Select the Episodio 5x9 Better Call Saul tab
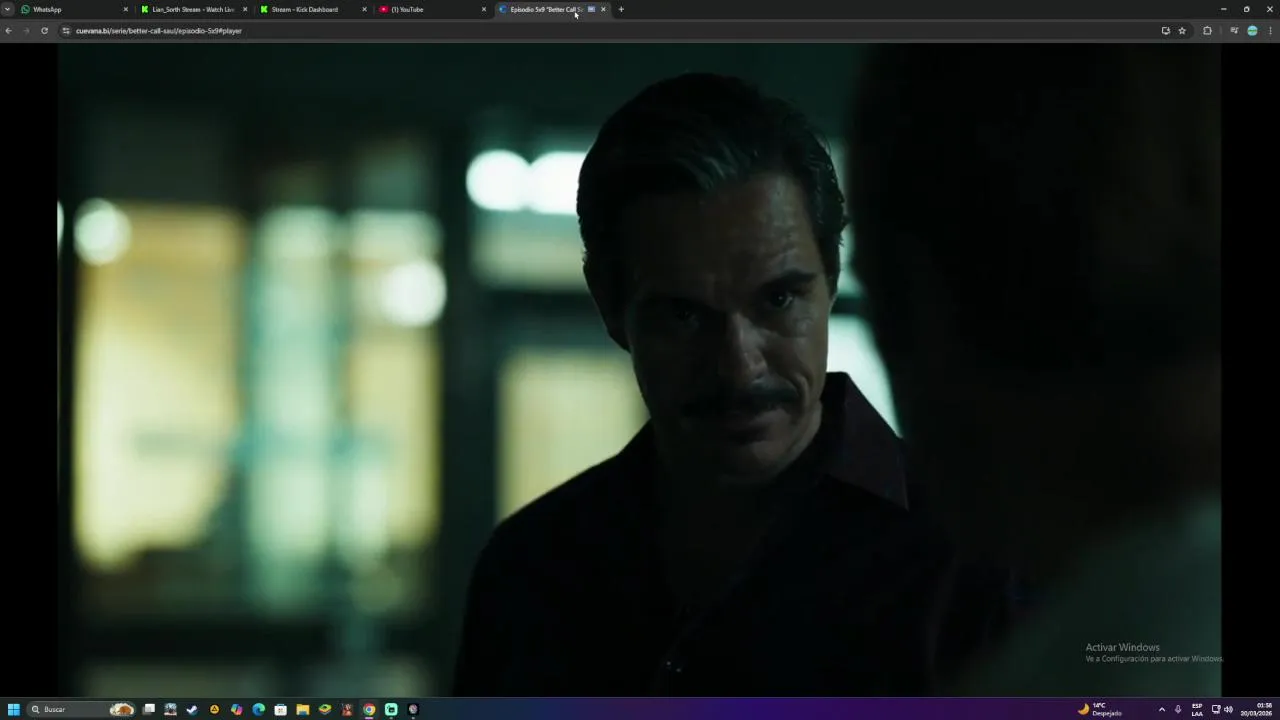This screenshot has width=1280, height=720. point(552,9)
